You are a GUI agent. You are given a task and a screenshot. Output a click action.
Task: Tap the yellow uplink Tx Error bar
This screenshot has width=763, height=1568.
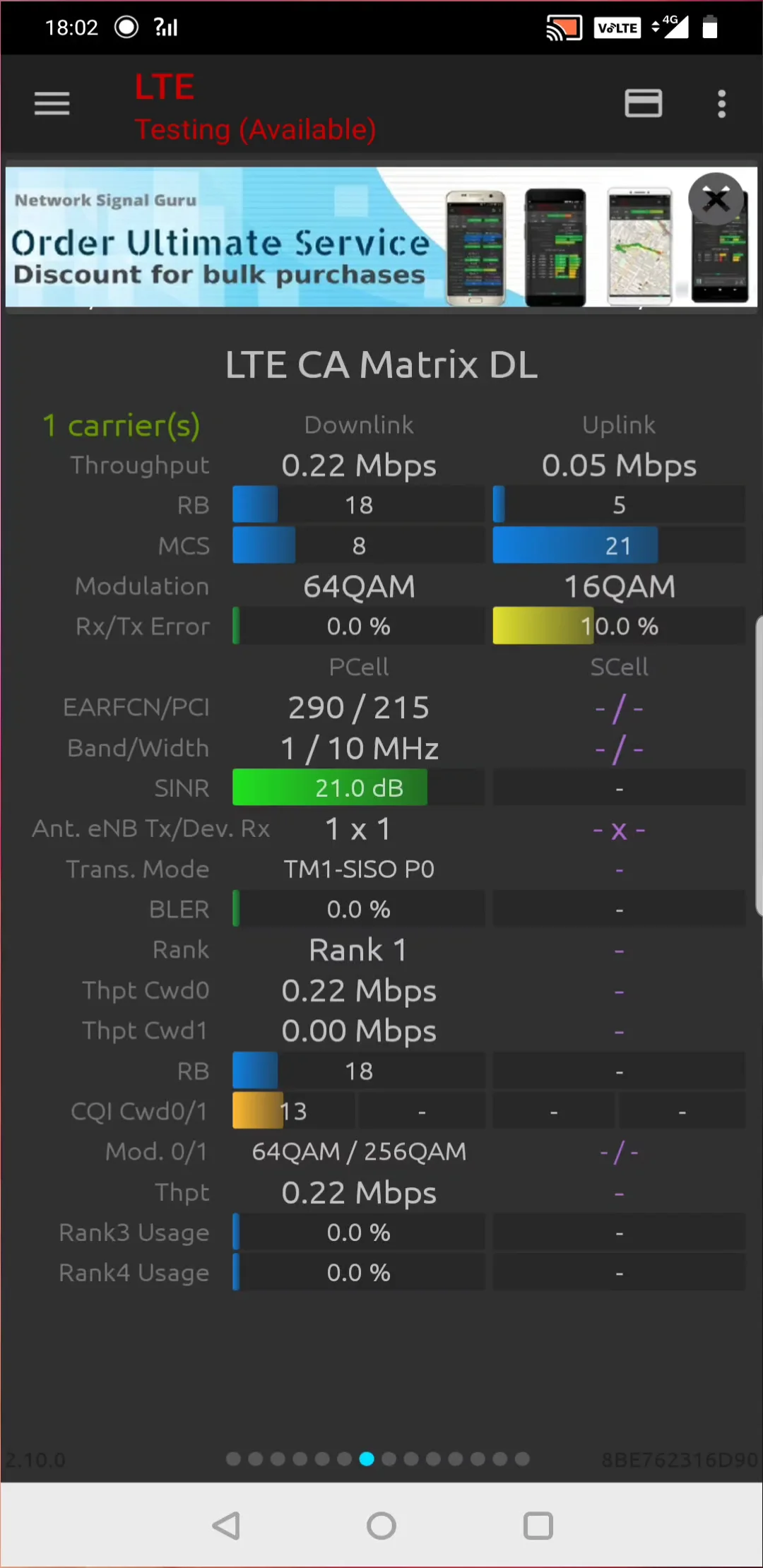[x=543, y=626]
